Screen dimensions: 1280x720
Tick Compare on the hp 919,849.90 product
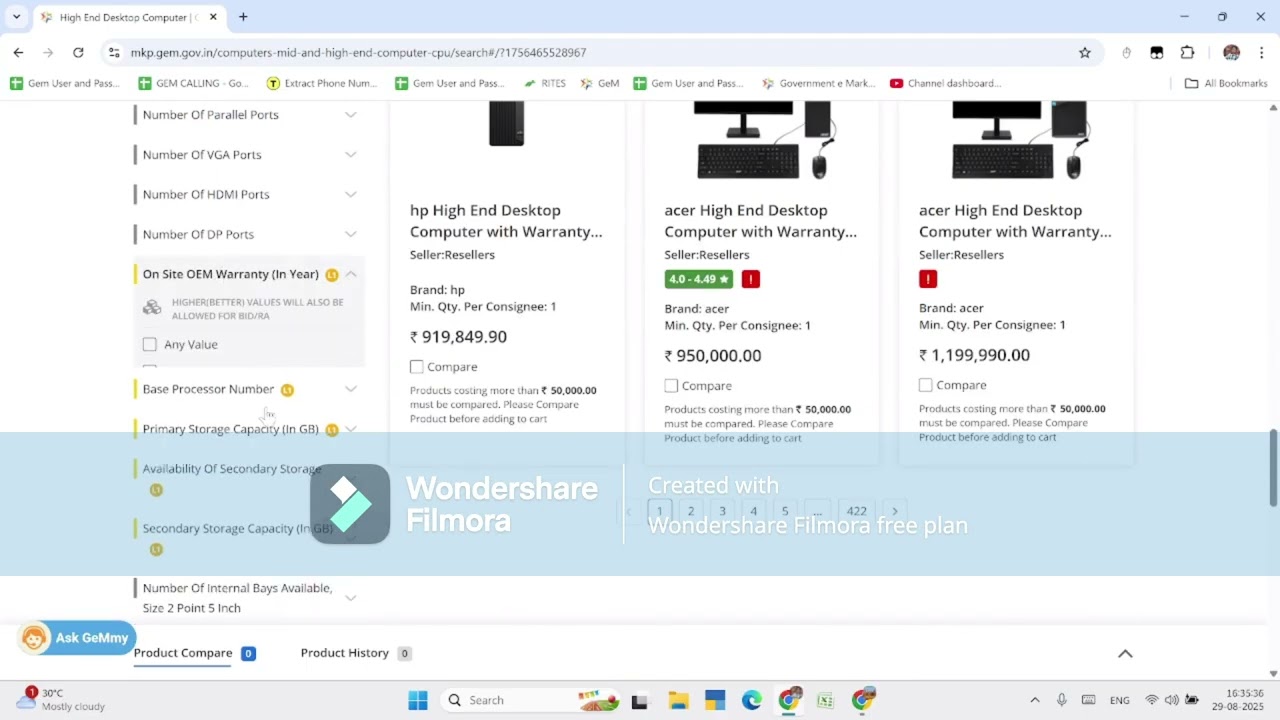pyautogui.click(x=417, y=367)
